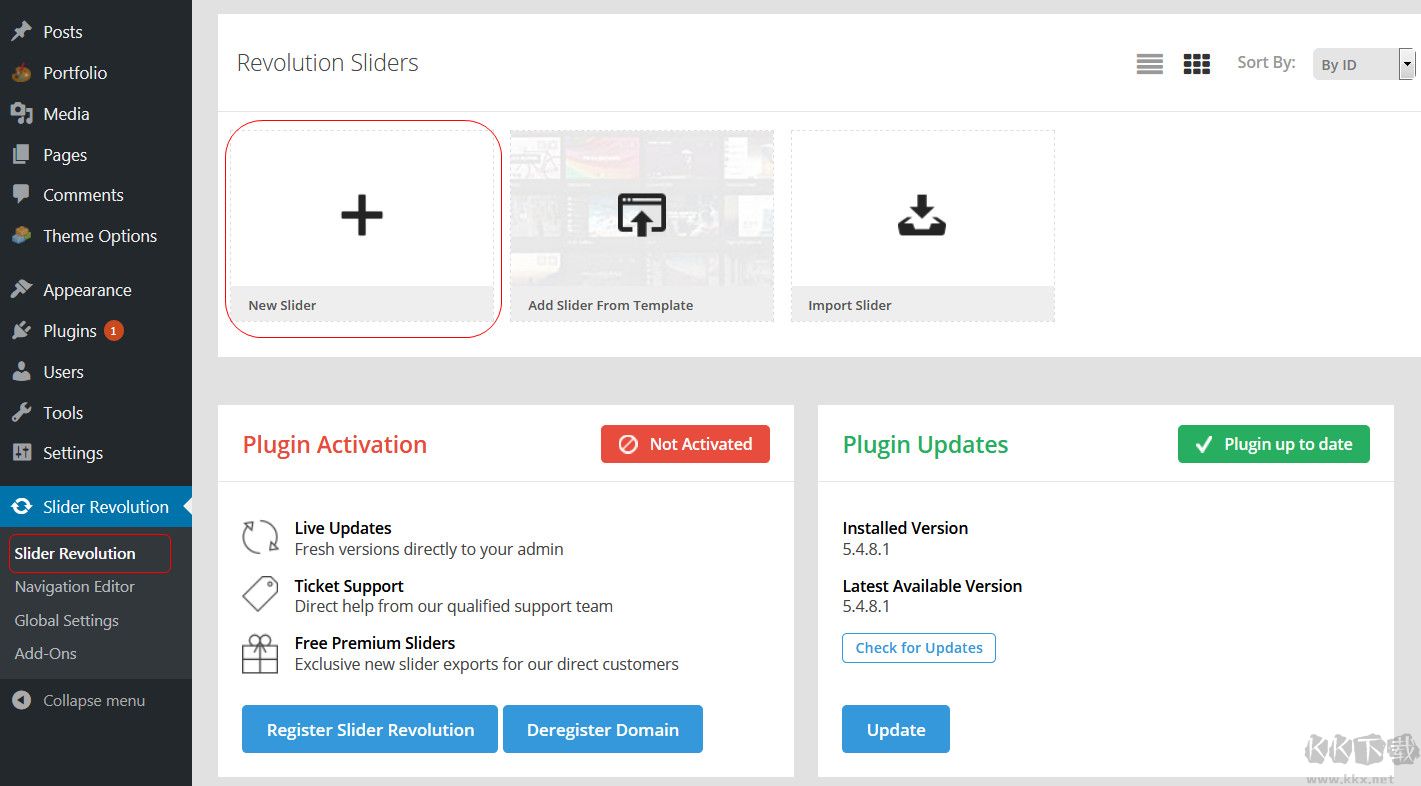The height and width of the screenshot is (786, 1421).
Task: Click Register Slider Revolution button
Action: point(370,729)
